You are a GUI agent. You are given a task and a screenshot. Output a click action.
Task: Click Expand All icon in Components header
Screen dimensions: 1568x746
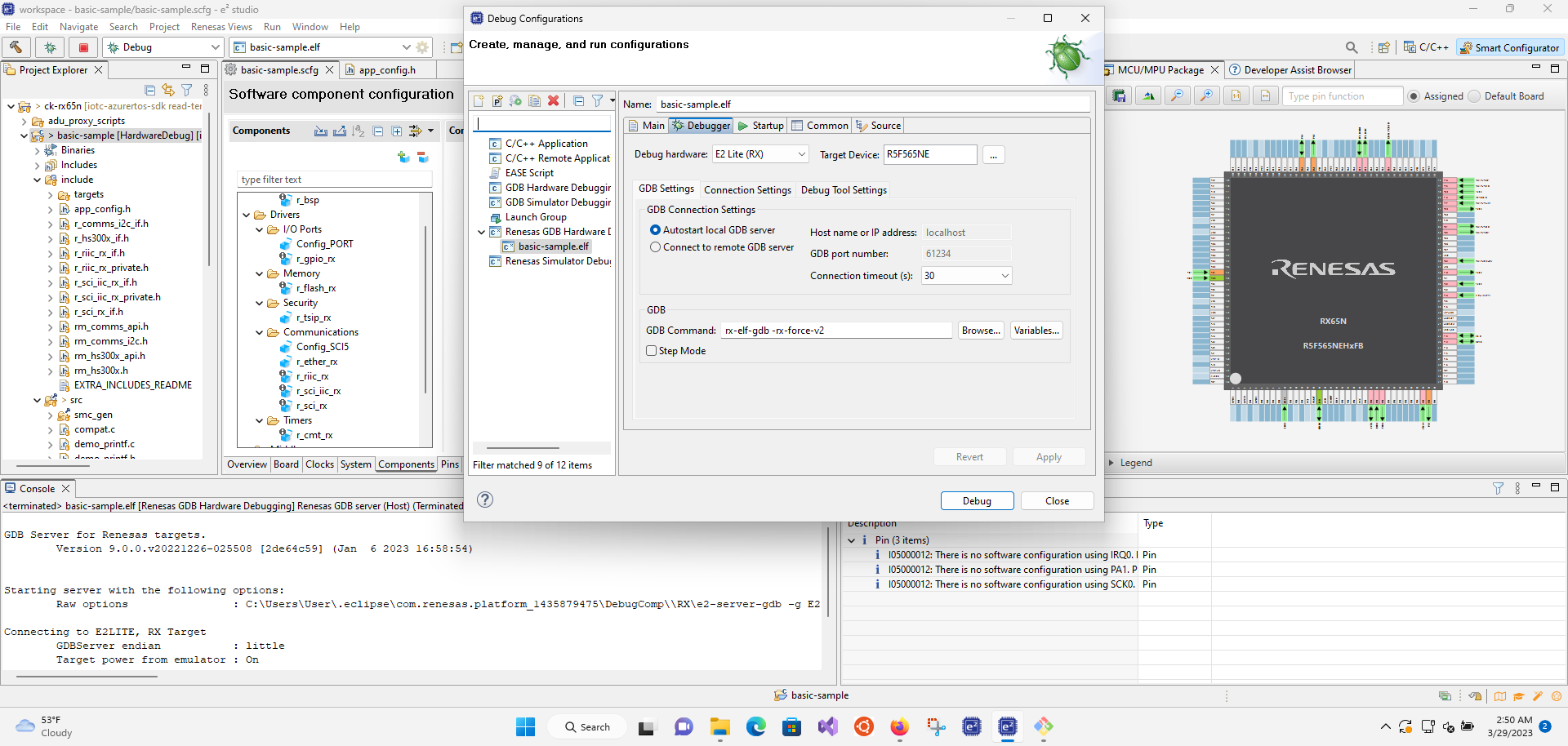[397, 131]
